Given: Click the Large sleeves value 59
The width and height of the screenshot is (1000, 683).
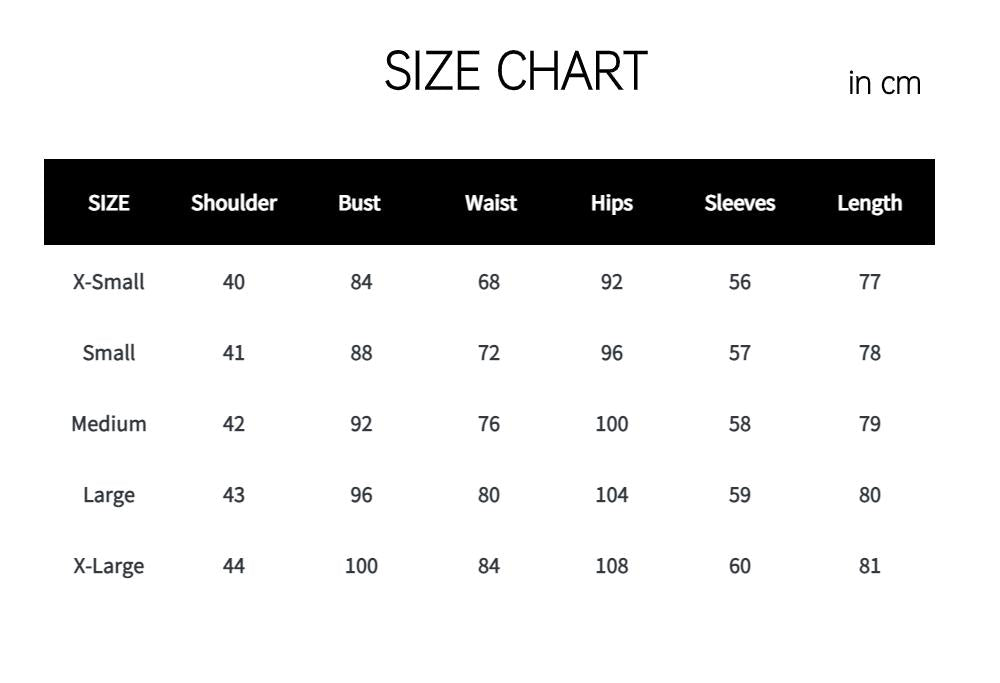Looking at the screenshot, I should pyautogui.click(x=740, y=496).
